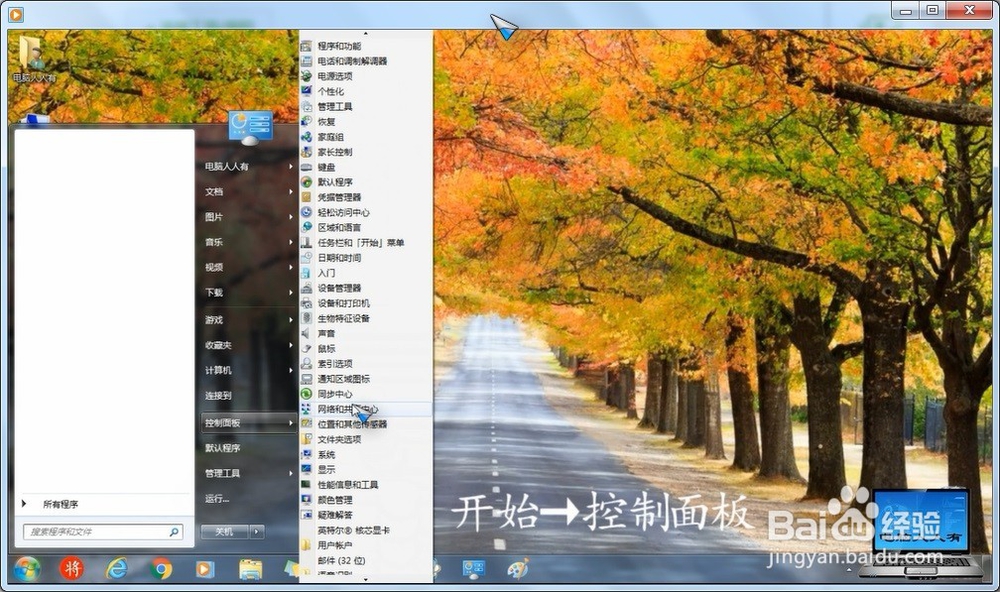
Task: Open 电源选项 power options icon
Action: [x=307, y=76]
